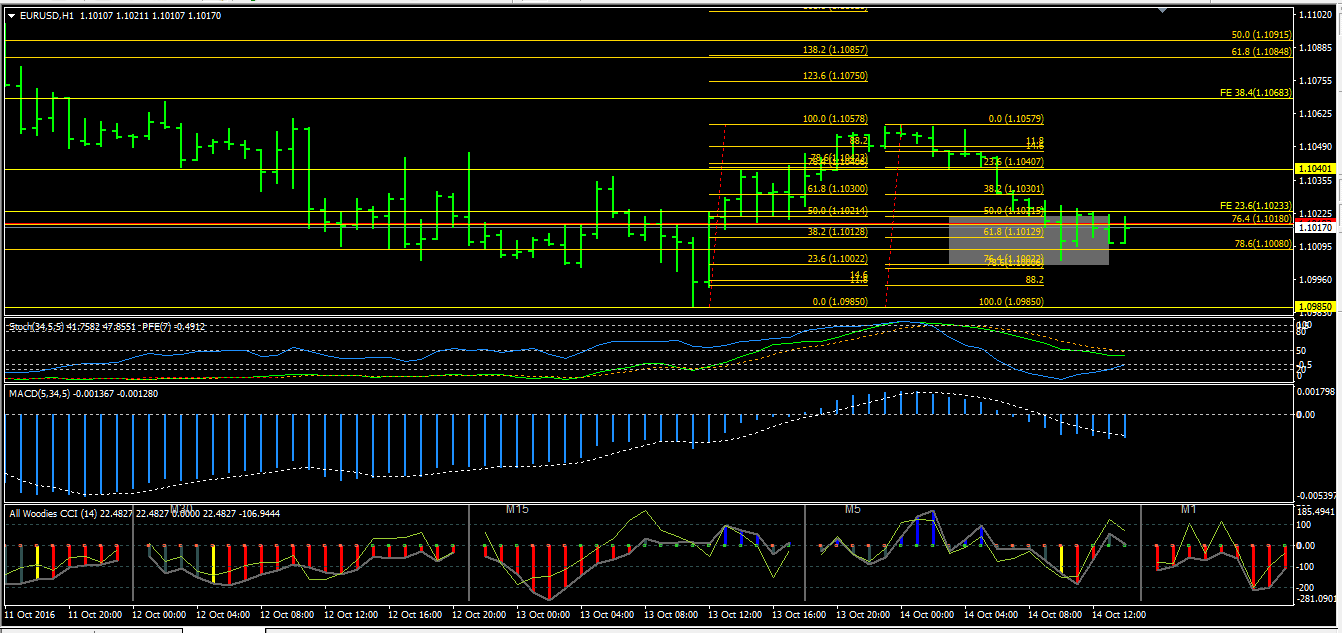Click the M15 timeframe label in CCI pane
Viewport: 1342px width, 633px height.
pos(517,509)
